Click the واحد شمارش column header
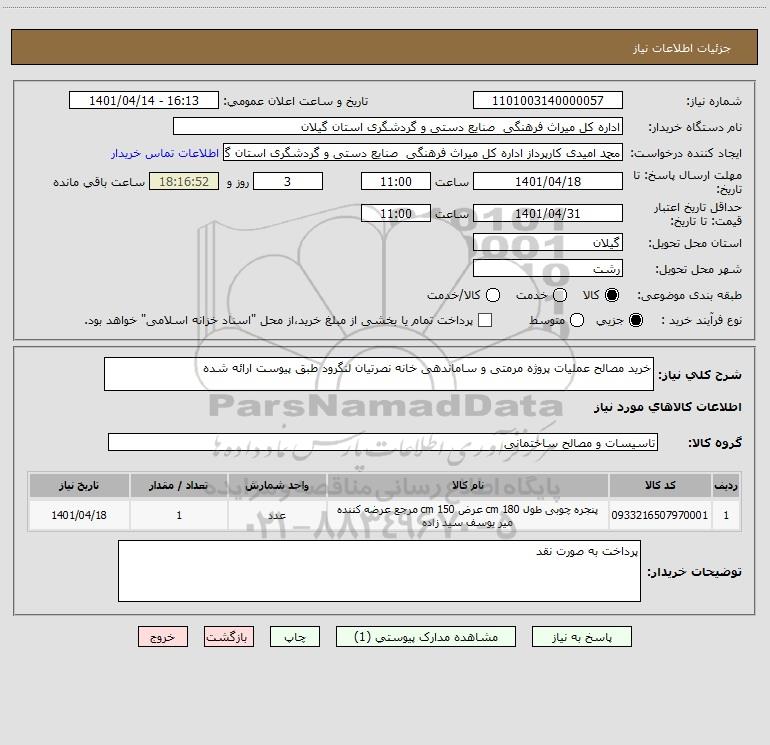The width and height of the screenshot is (770, 745). click(x=277, y=485)
